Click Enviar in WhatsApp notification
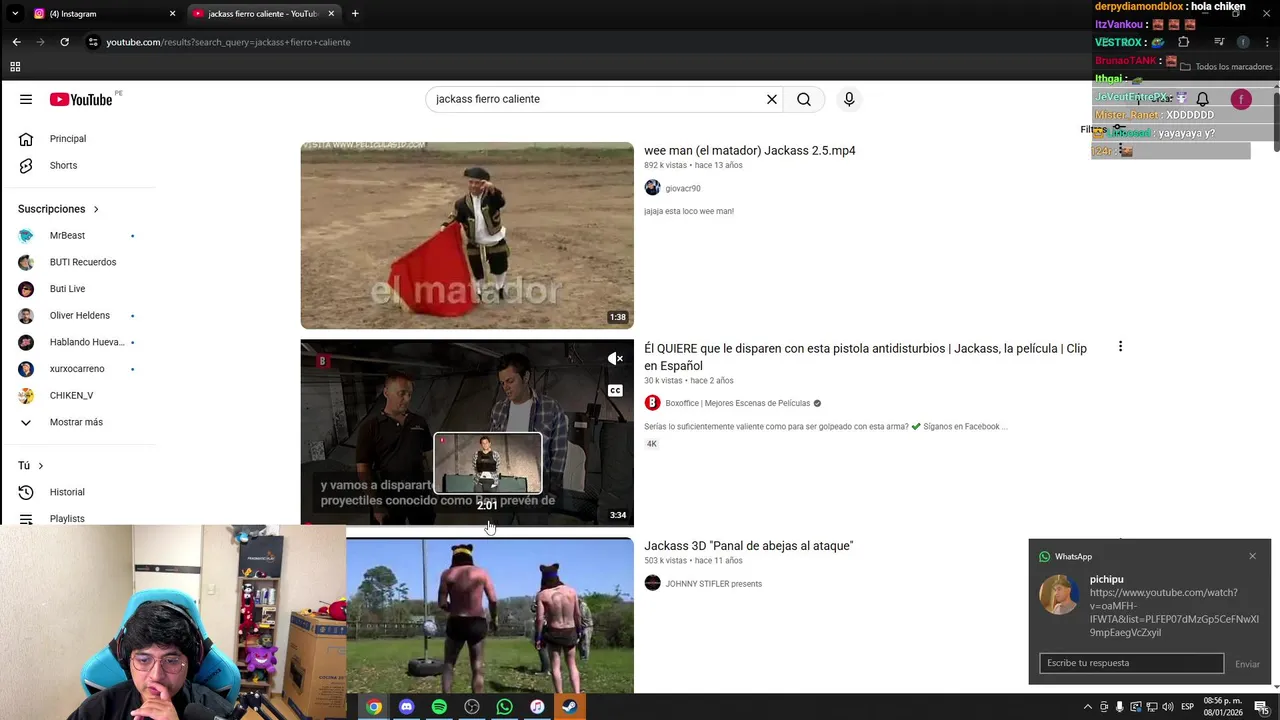Image resolution: width=1280 pixels, height=720 pixels. point(1247,664)
